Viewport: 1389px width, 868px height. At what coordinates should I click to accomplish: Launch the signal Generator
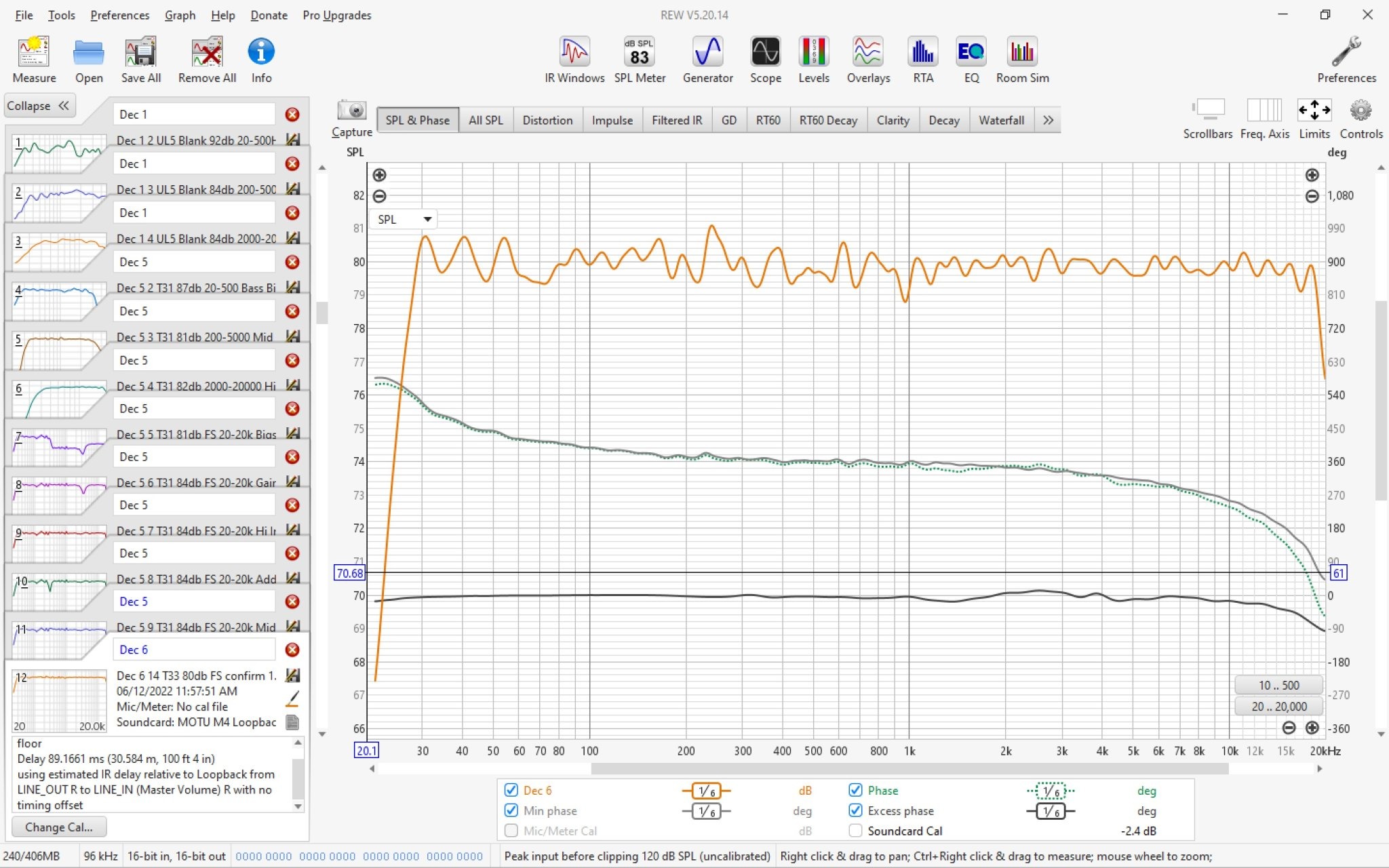click(x=707, y=60)
